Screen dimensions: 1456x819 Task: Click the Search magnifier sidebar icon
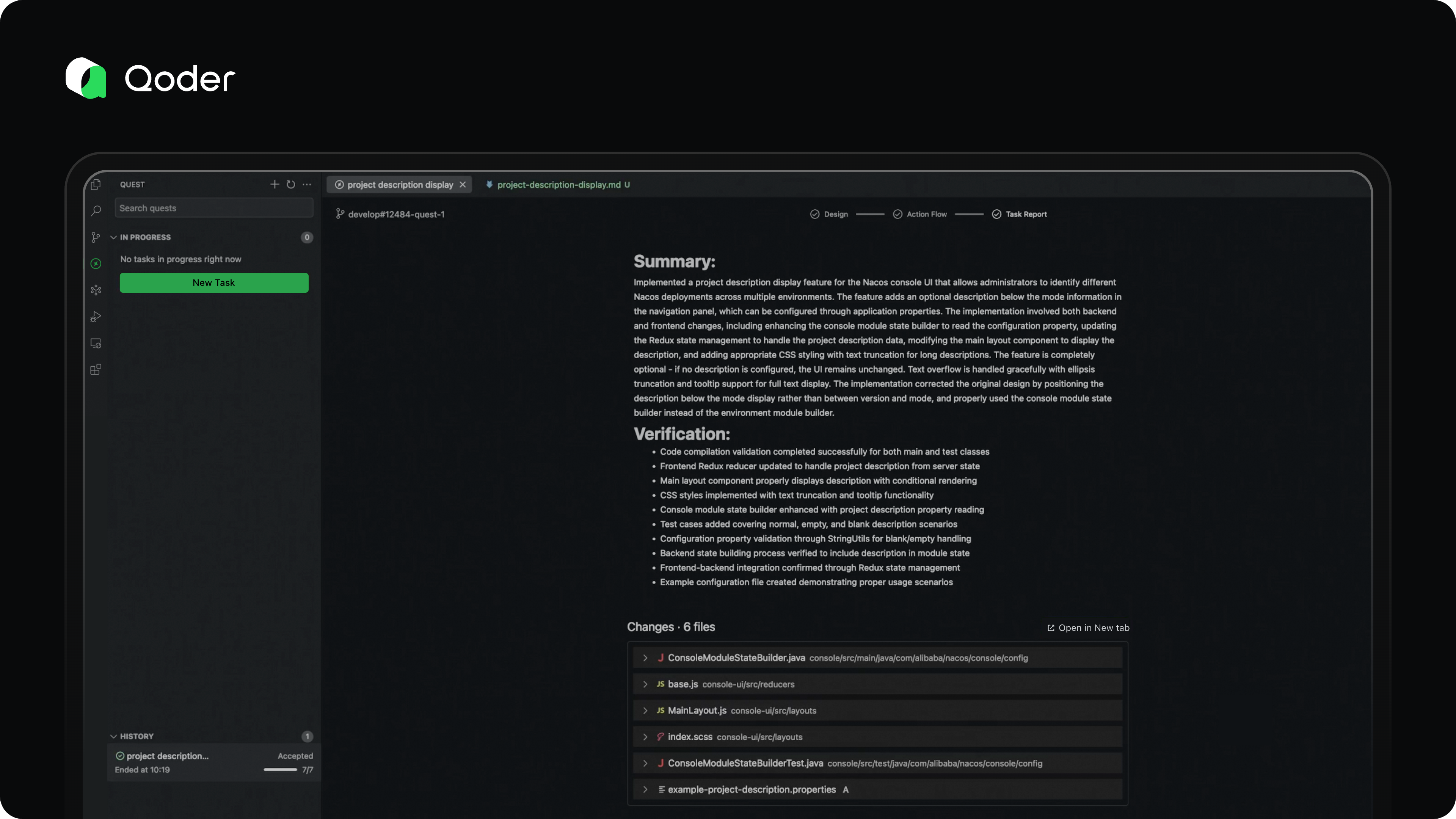pos(96,211)
